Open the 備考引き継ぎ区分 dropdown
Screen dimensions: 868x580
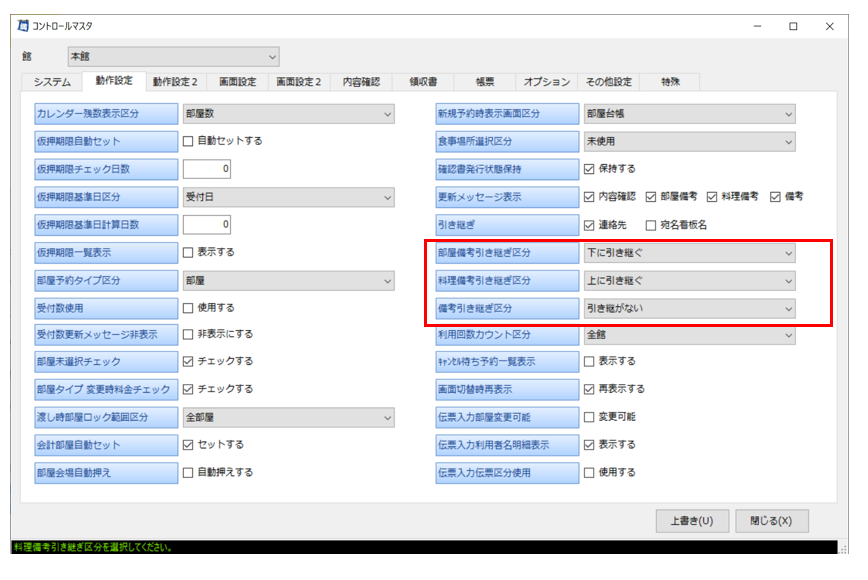(x=689, y=309)
